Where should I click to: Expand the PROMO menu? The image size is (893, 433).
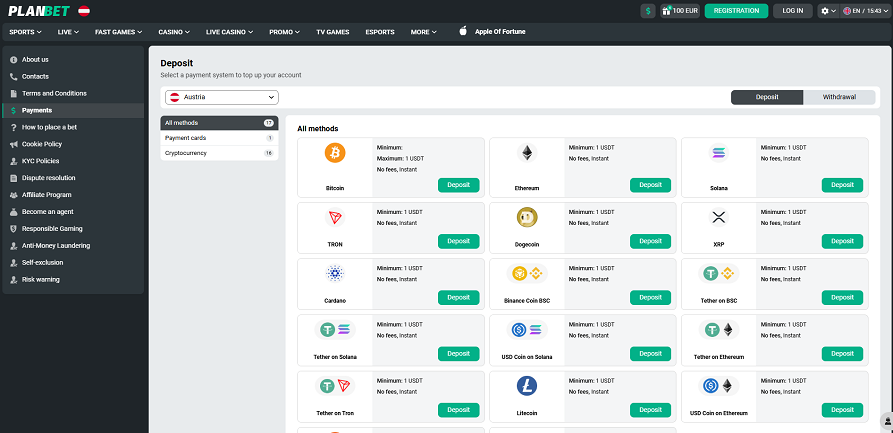coord(284,32)
